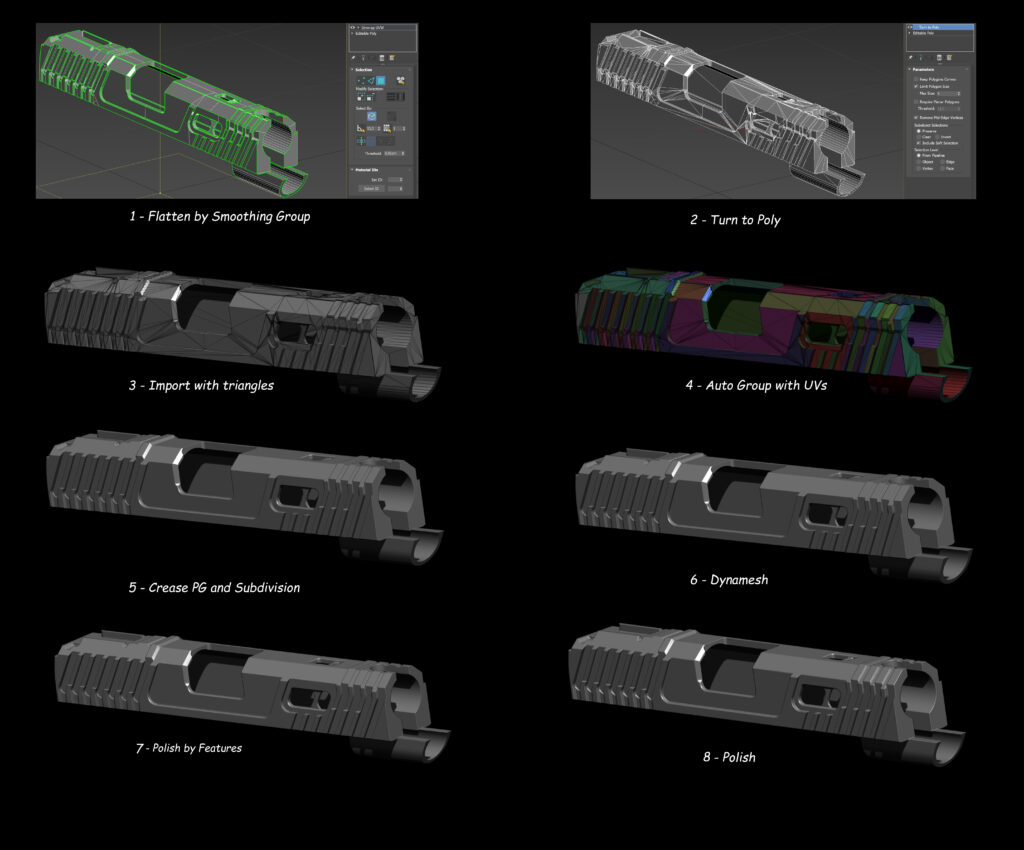Click the green wireframe viewport in step 1
The height and width of the screenshot is (850, 1024).
tap(191, 111)
